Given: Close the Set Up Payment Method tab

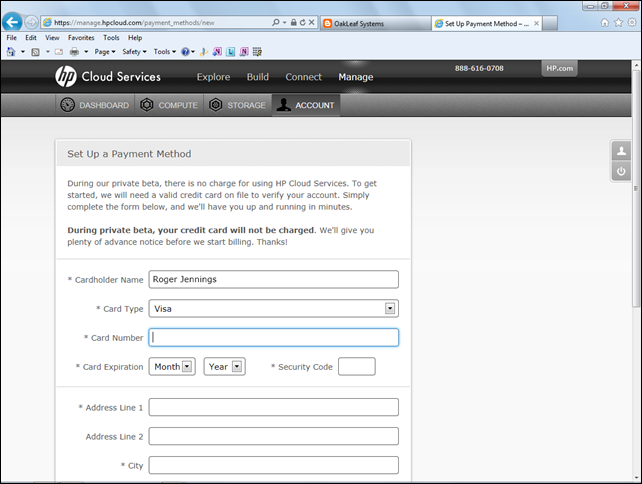Looking at the screenshot, I should pyautogui.click(x=536, y=23).
